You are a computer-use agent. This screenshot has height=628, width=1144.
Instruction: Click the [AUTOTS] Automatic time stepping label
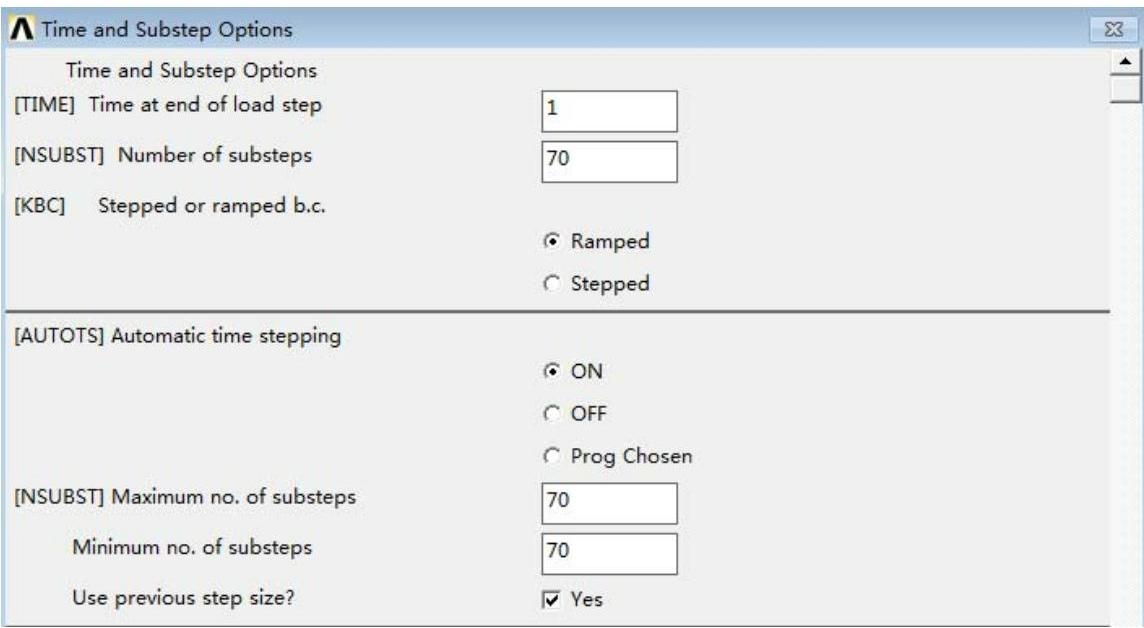[x=177, y=336]
